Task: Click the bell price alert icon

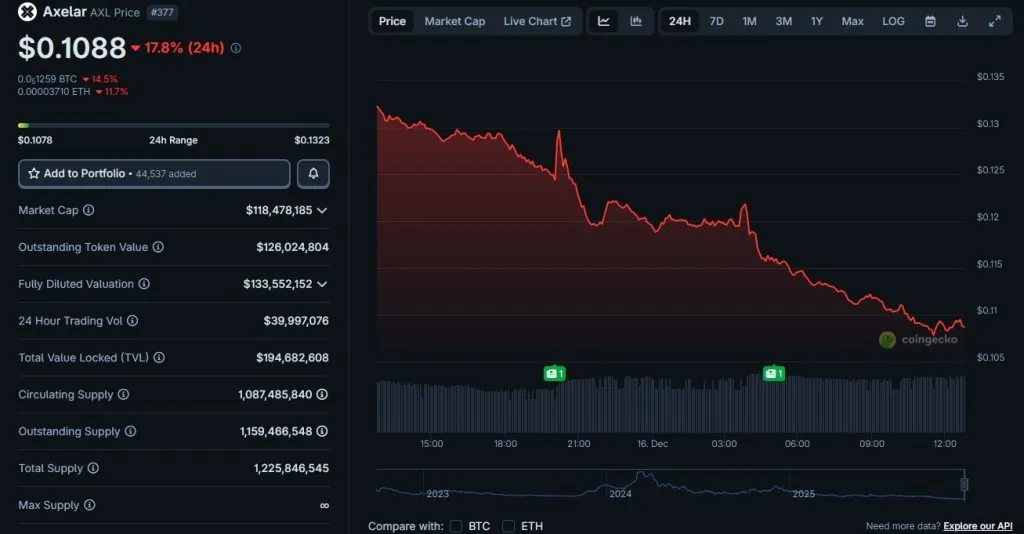Action: tap(313, 174)
